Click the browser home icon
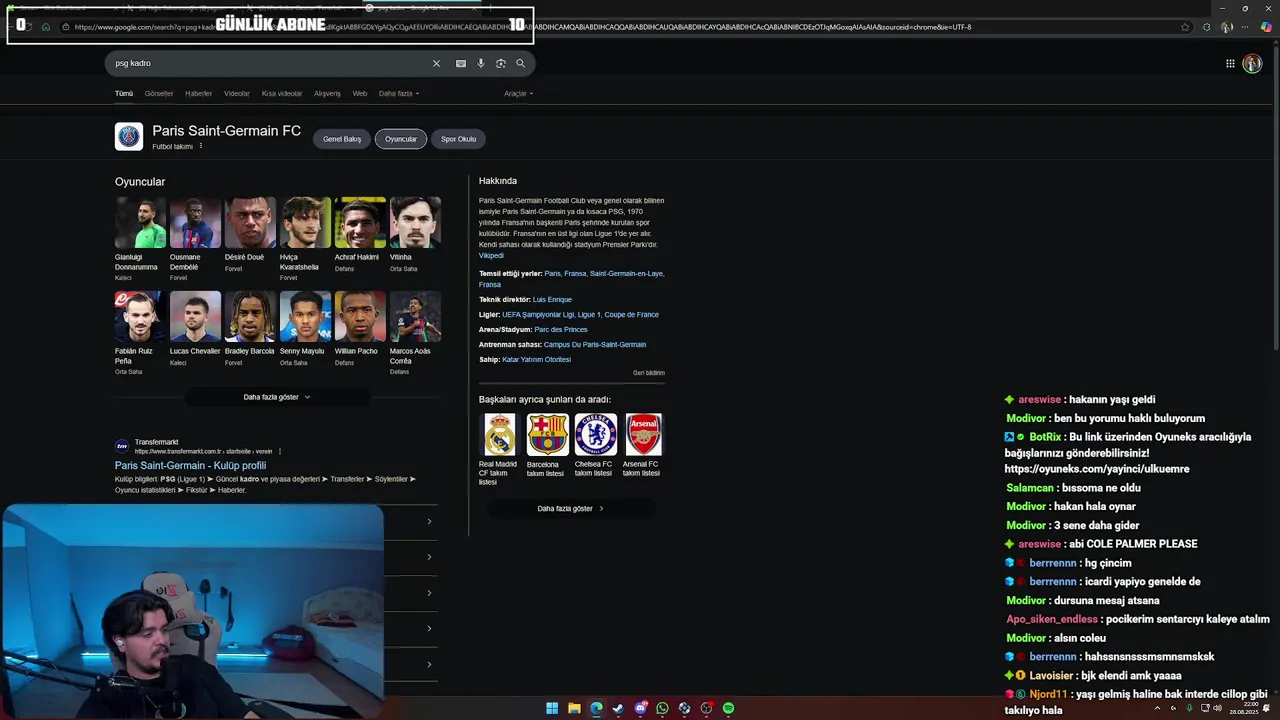The height and width of the screenshot is (720, 1280). click(46, 27)
